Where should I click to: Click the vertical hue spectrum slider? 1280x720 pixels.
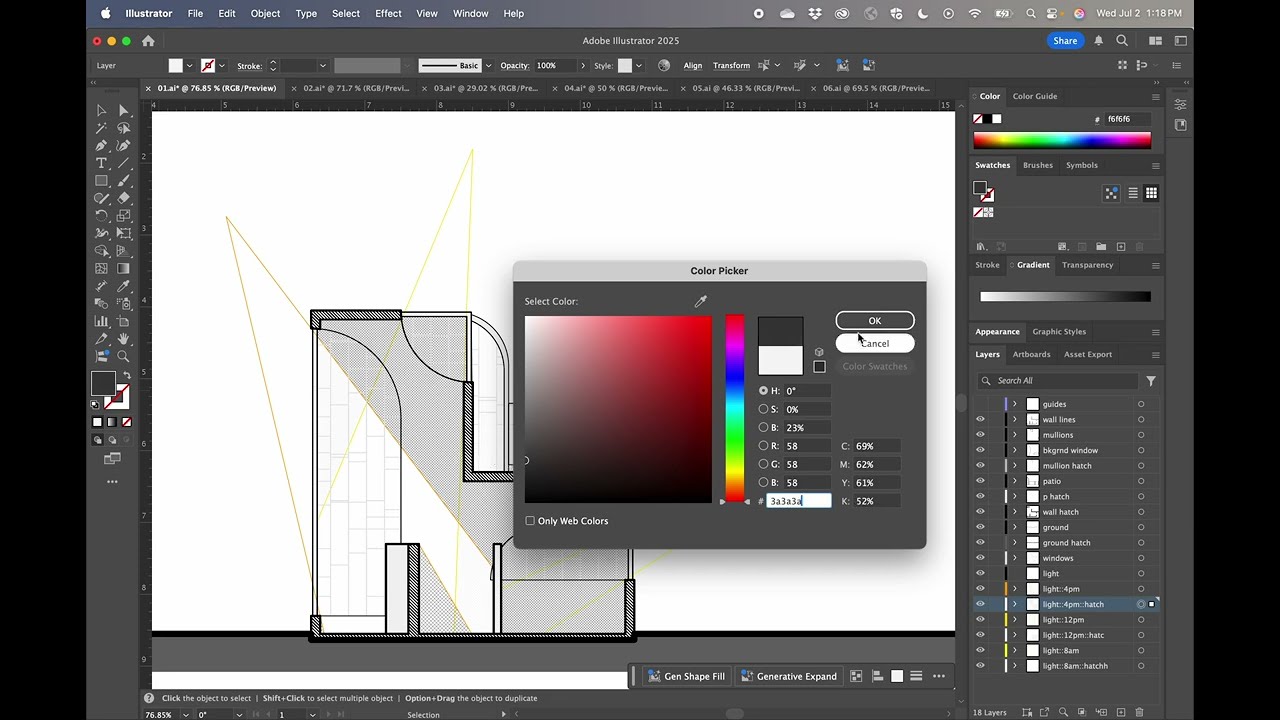(x=735, y=408)
